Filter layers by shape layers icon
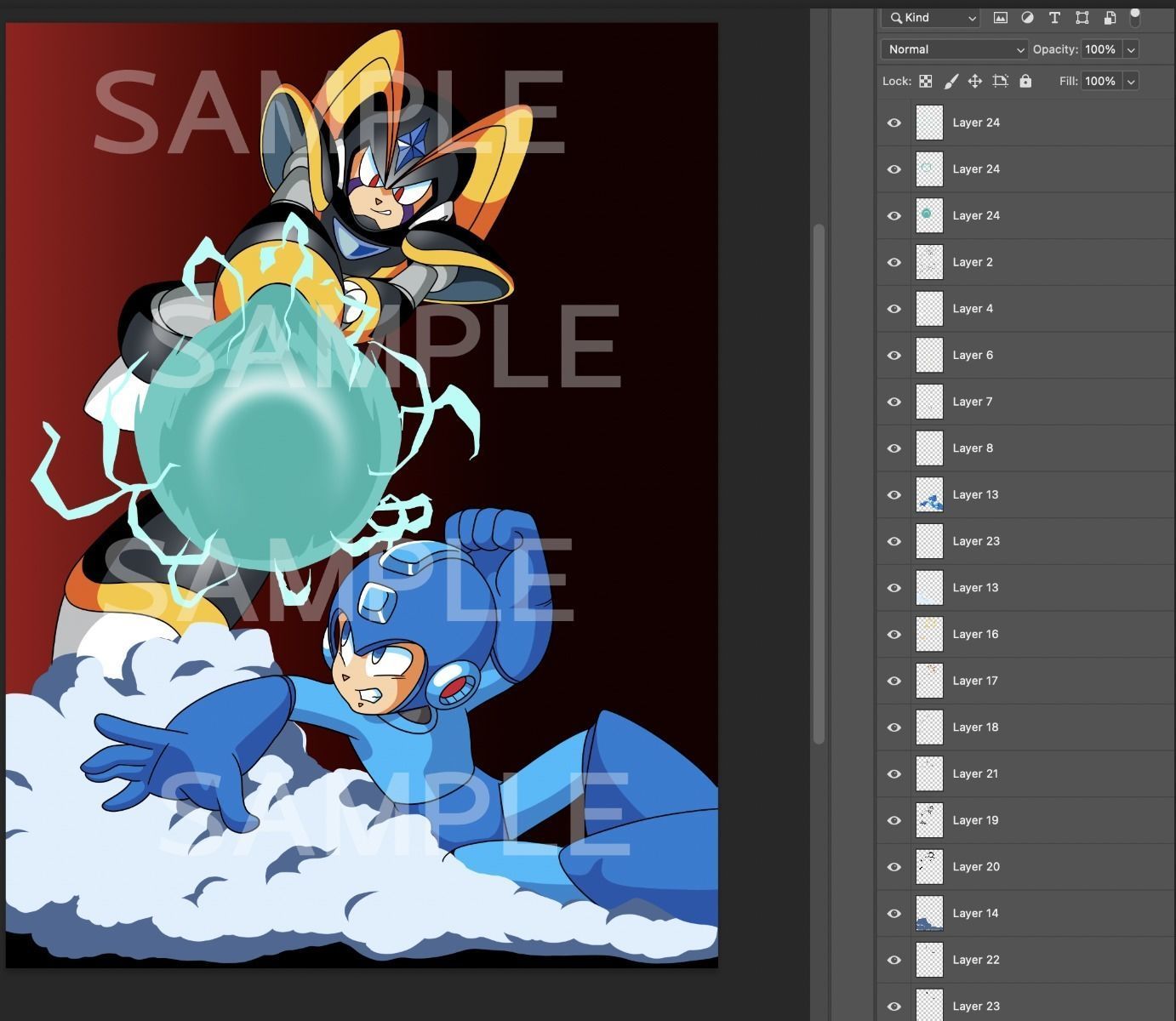1176x1021 pixels. [1082, 18]
